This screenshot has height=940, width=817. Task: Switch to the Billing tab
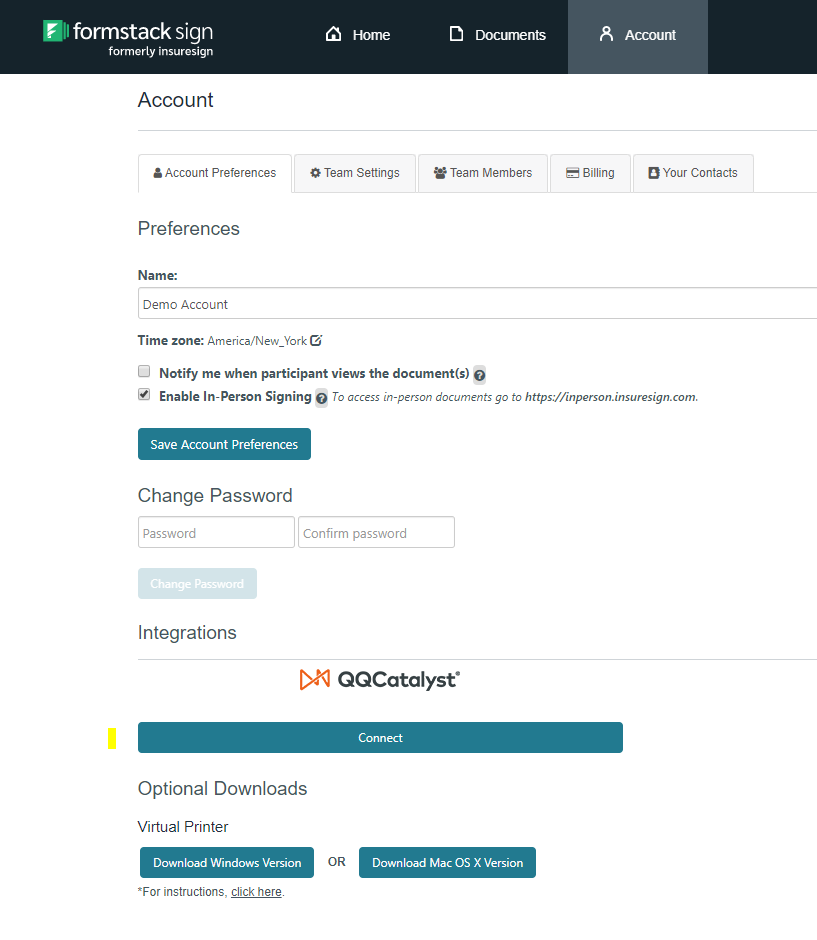click(x=590, y=173)
